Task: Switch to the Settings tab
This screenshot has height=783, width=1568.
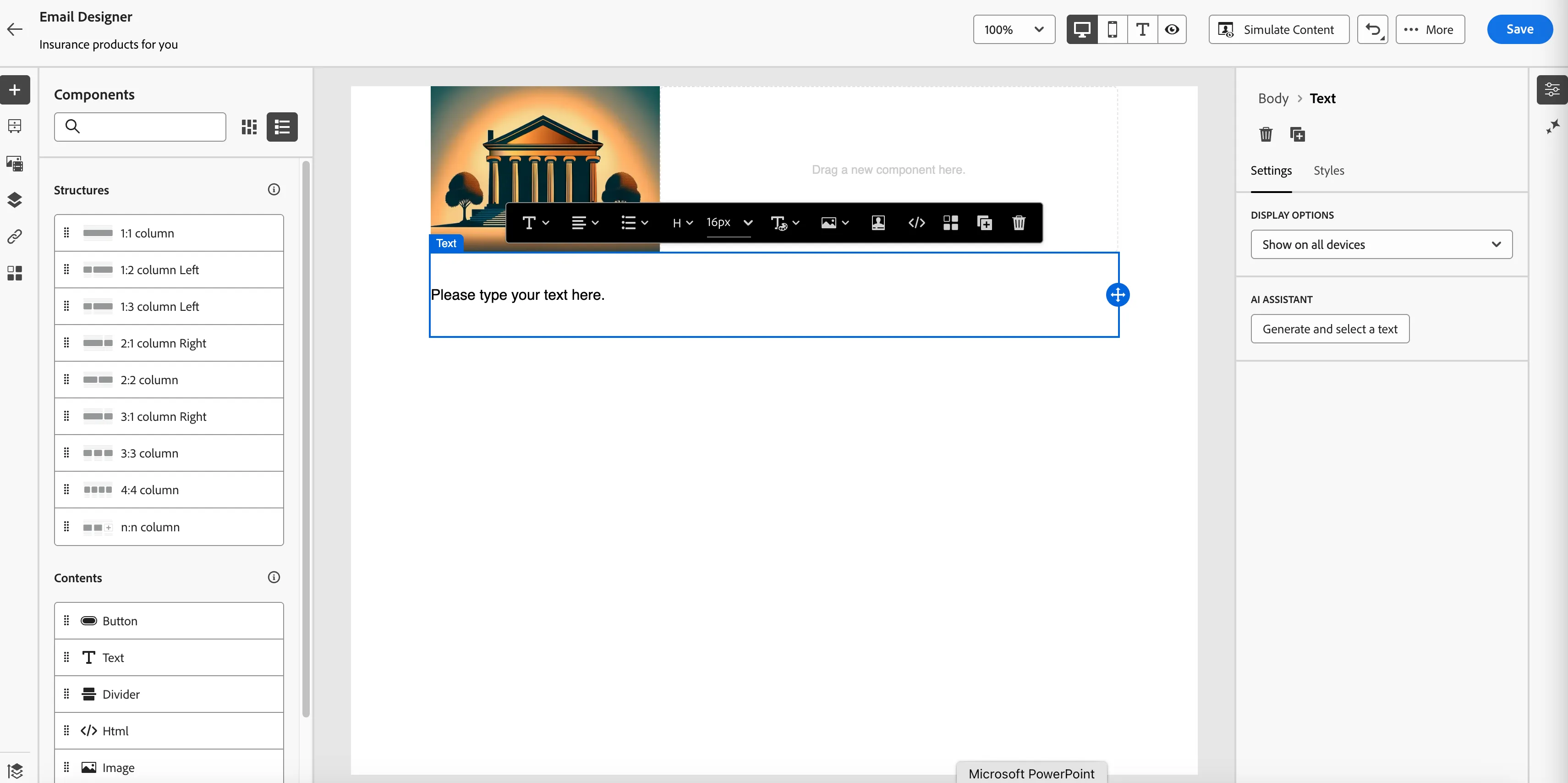Action: tap(1270, 171)
